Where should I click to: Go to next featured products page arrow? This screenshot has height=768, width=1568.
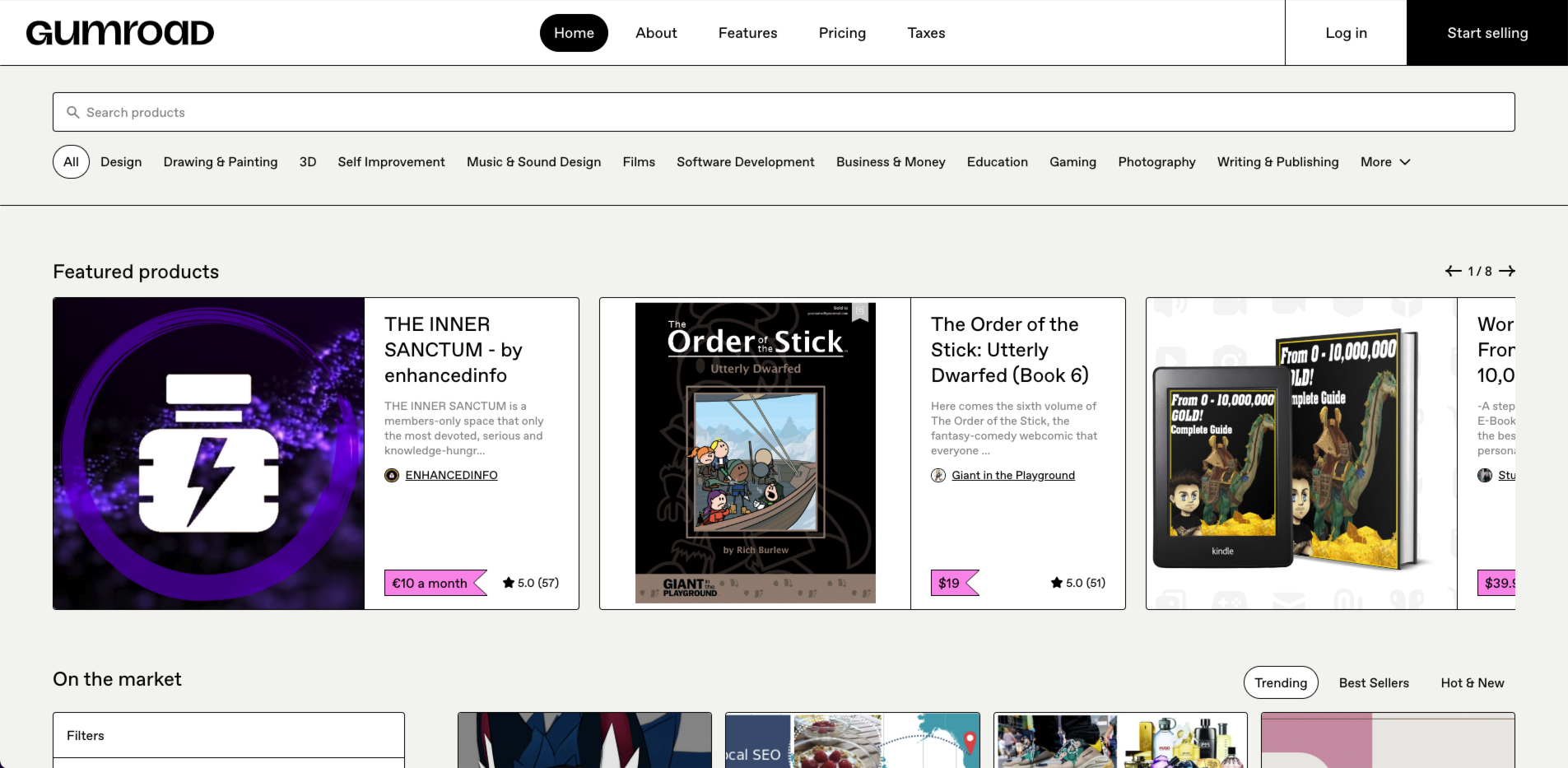(1507, 271)
